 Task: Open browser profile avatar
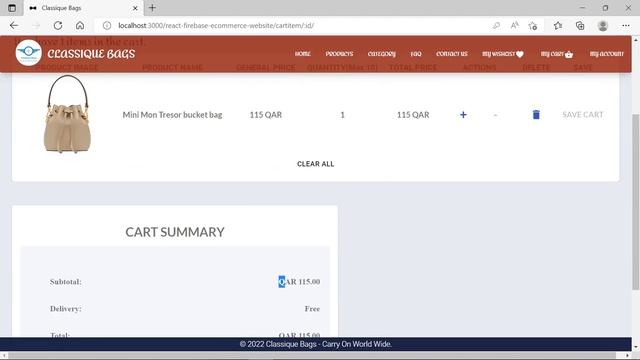click(603, 26)
